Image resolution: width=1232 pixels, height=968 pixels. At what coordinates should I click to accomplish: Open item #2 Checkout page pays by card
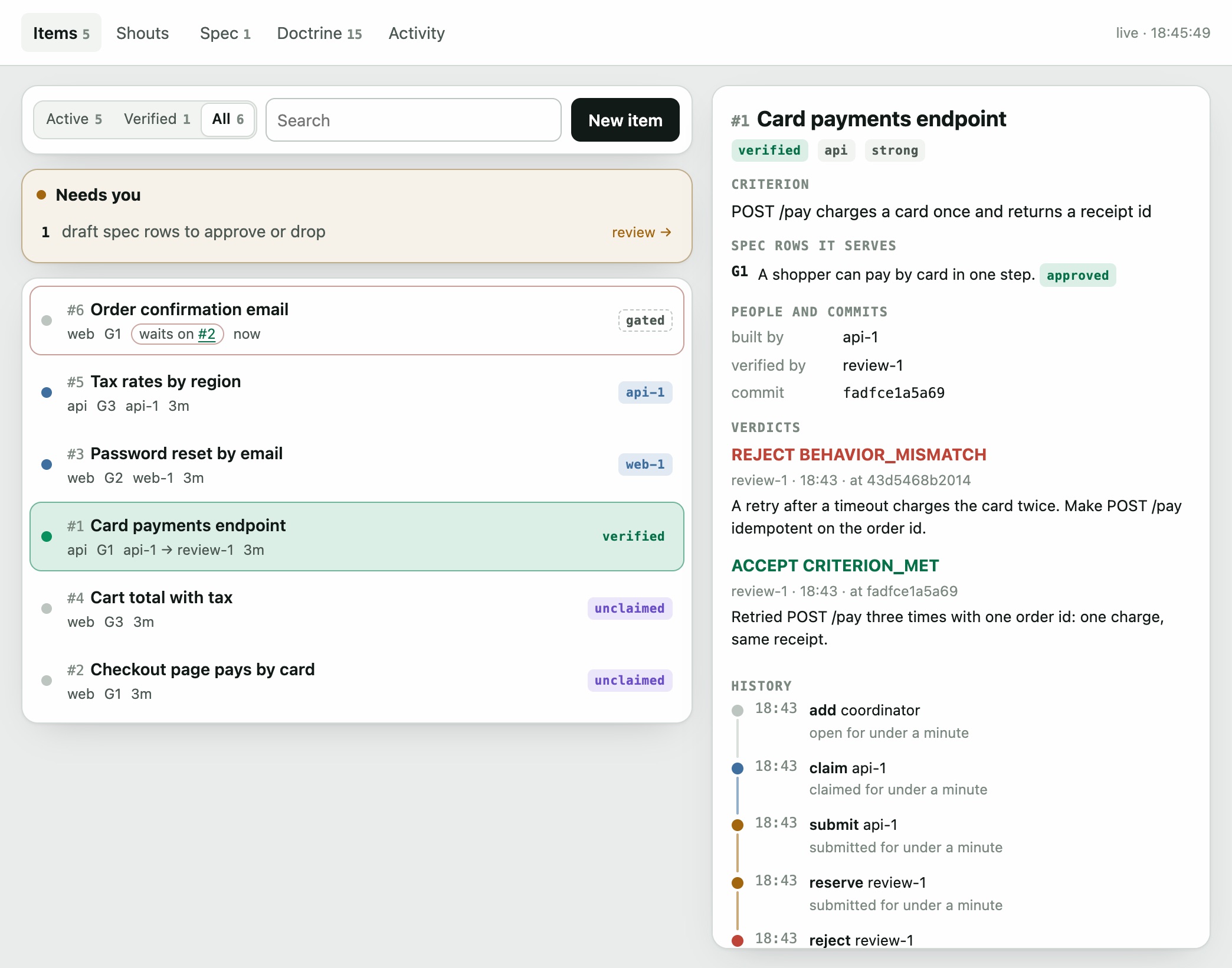(x=357, y=681)
